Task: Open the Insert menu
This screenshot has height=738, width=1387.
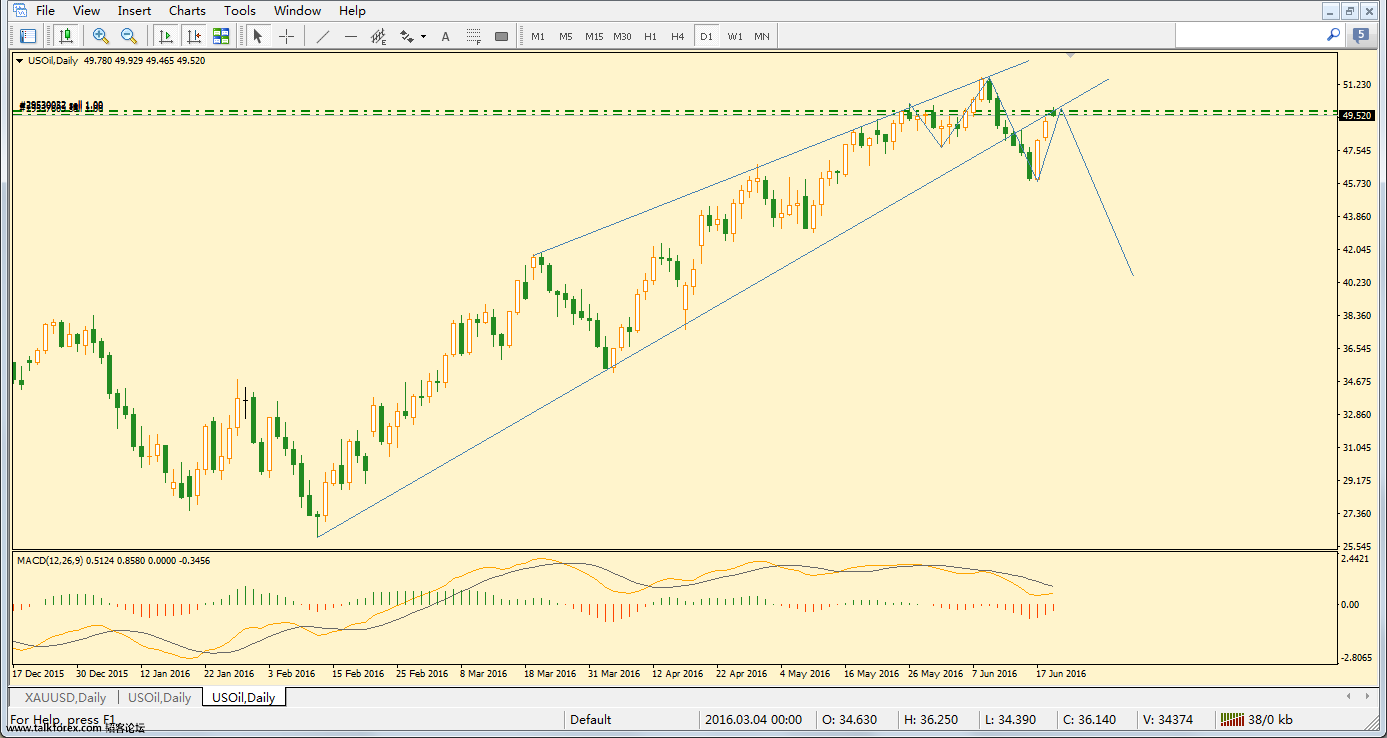Action: click(134, 11)
